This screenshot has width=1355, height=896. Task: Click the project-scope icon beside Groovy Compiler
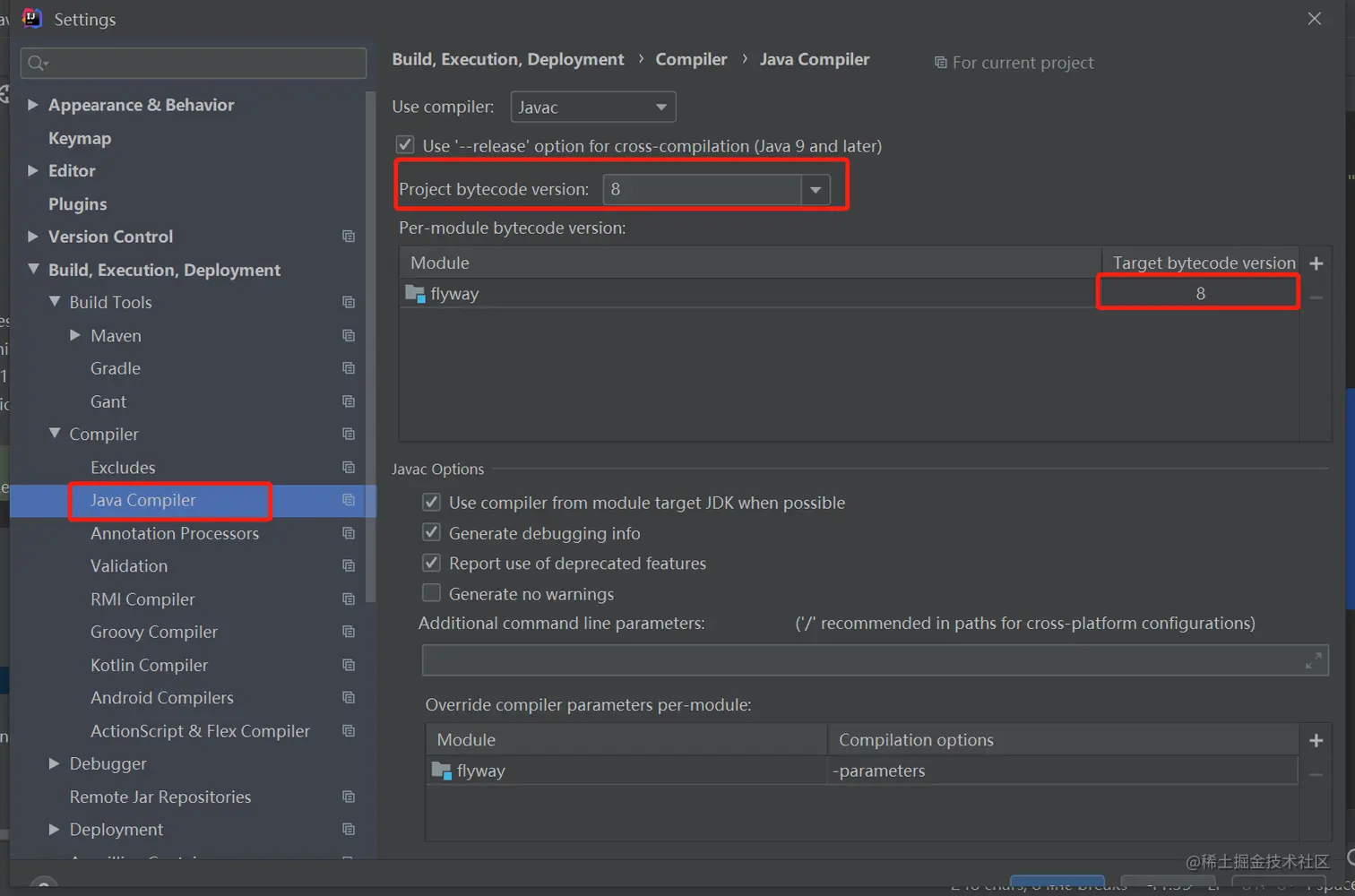tap(349, 632)
